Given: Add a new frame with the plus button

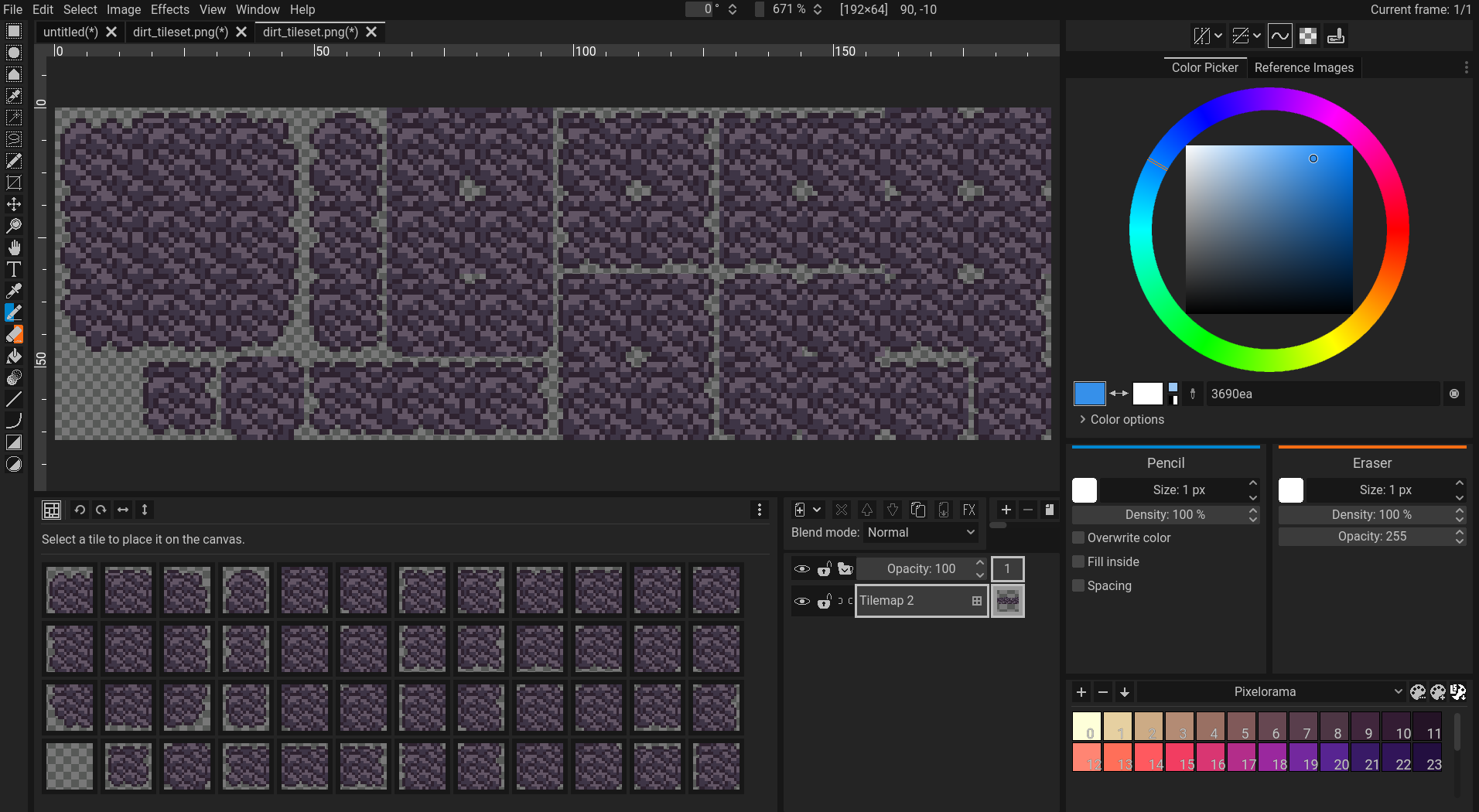Looking at the screenshot, I should point(1005,510).
